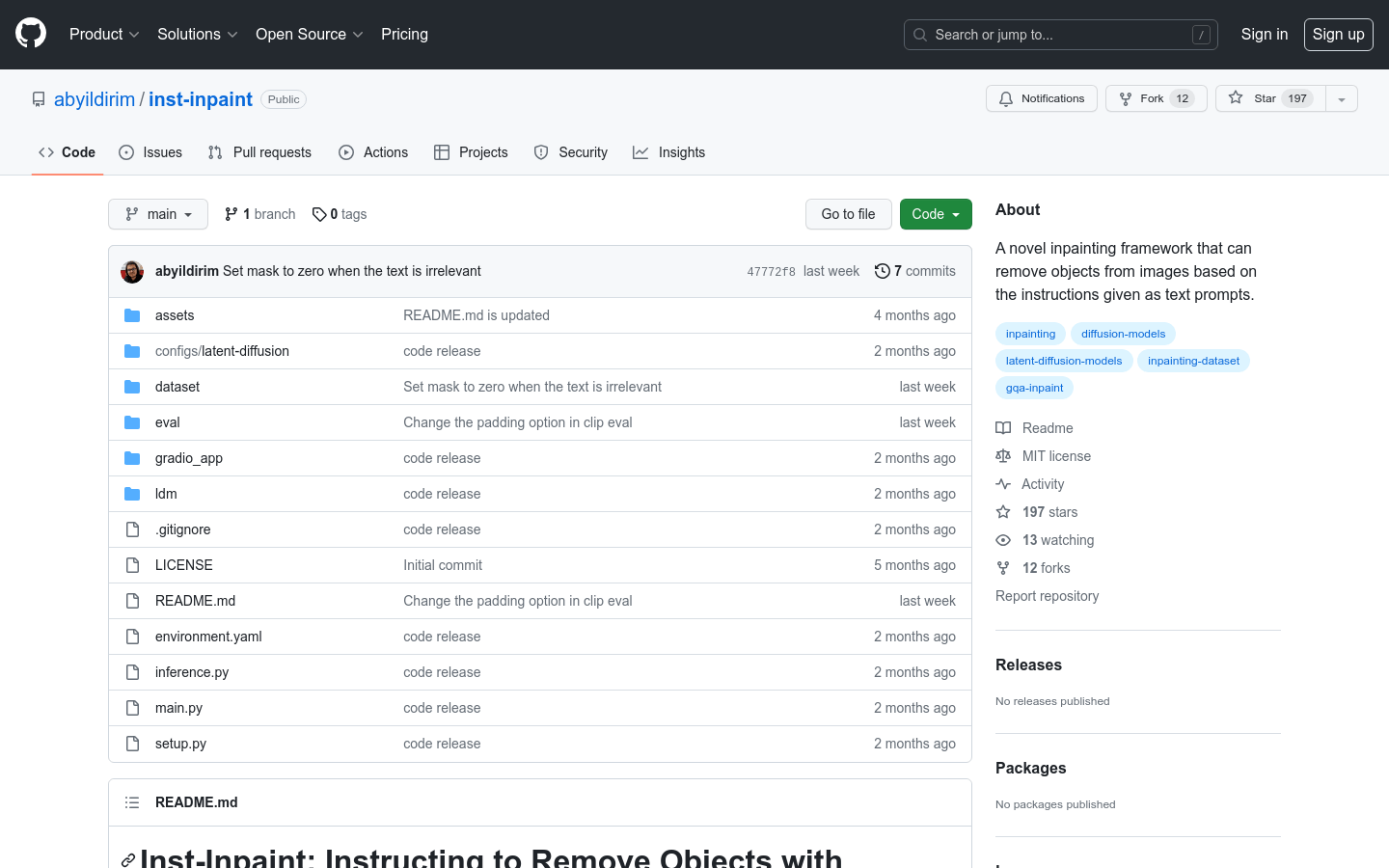View the 13 watching link

1045,540
